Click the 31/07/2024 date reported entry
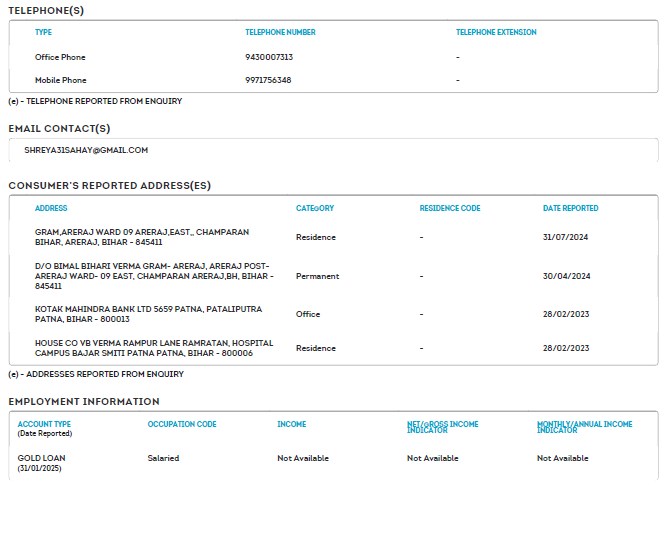The image size is (672, 545). (566, 237)
